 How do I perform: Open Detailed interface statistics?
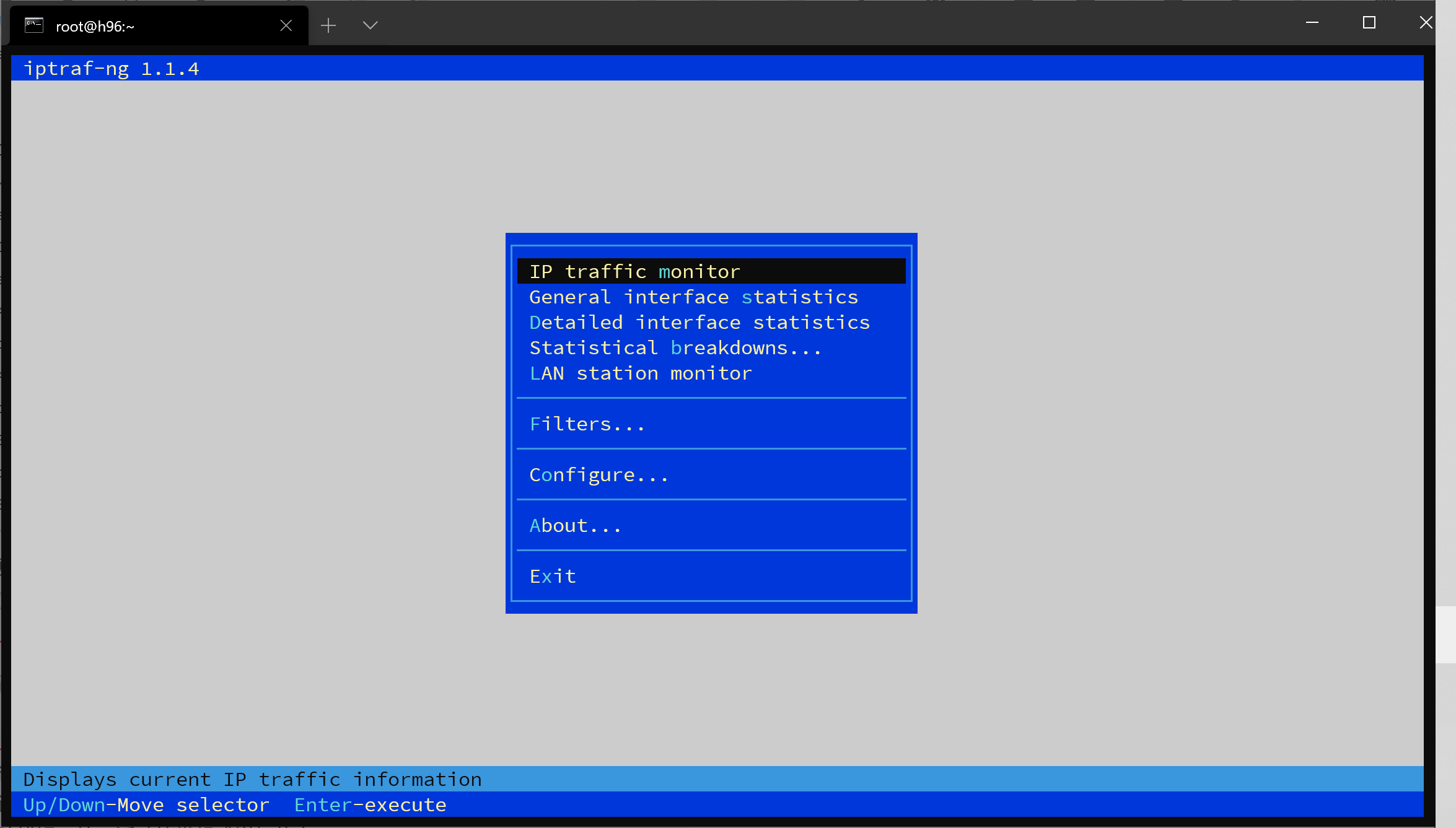699,322
